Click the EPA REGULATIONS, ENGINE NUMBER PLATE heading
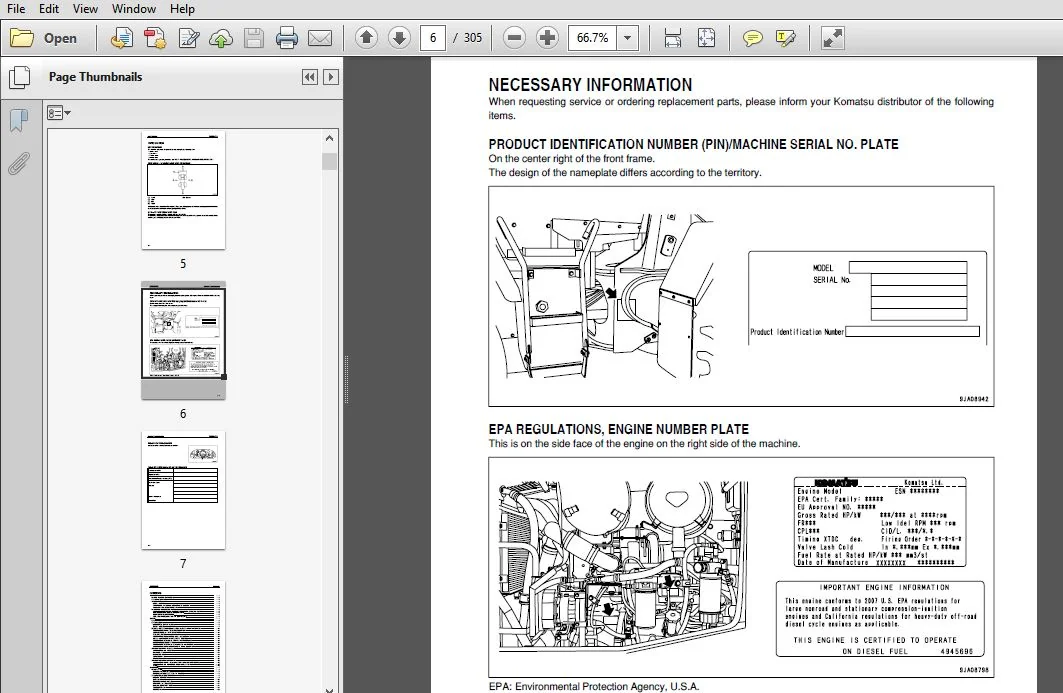The image size is (1063, 693). click(x=618, y=429)
